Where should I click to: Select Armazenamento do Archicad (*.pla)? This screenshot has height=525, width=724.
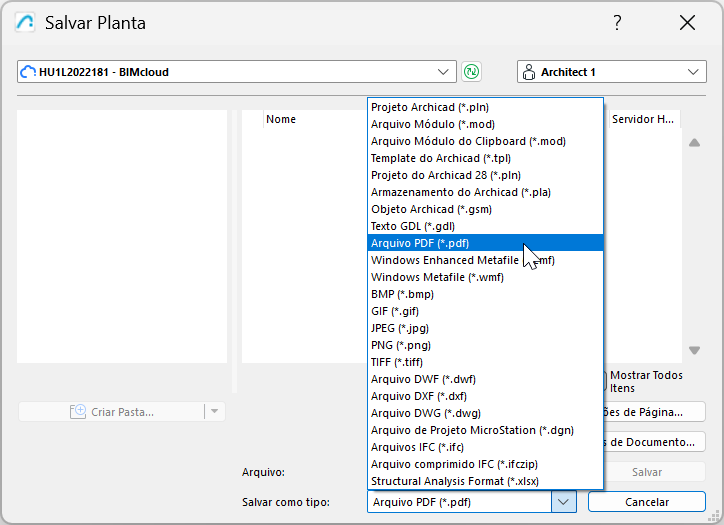(x=485, y=192)
